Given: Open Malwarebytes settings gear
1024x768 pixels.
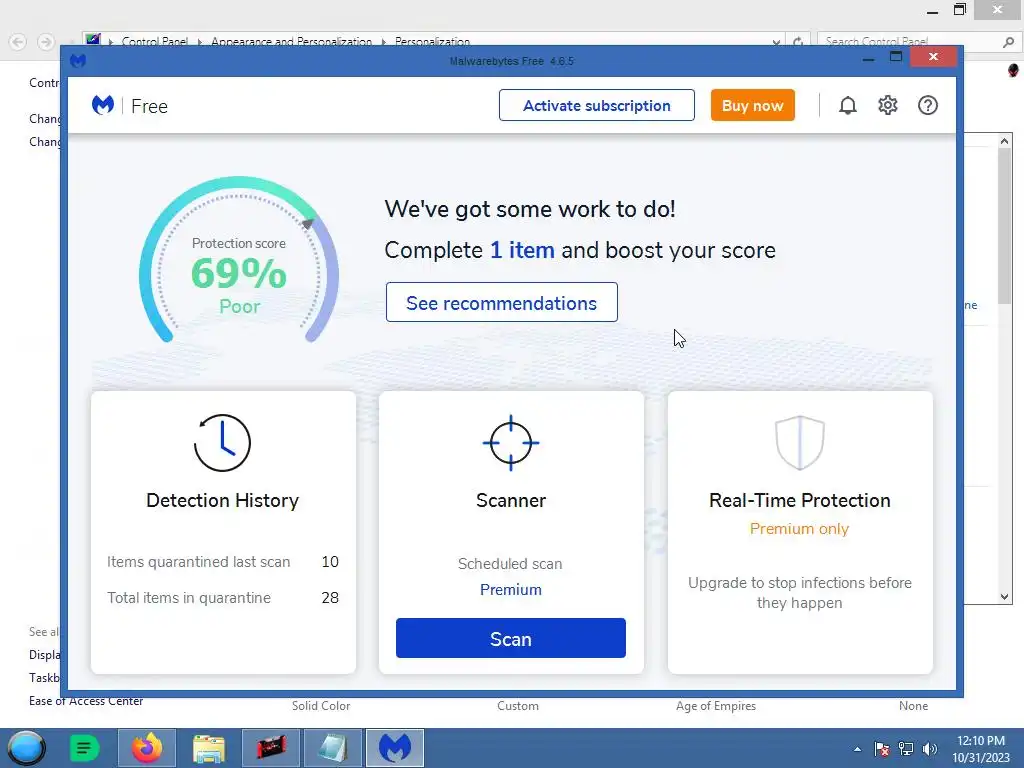Looking at the screenshot, I should coord(888,105).
